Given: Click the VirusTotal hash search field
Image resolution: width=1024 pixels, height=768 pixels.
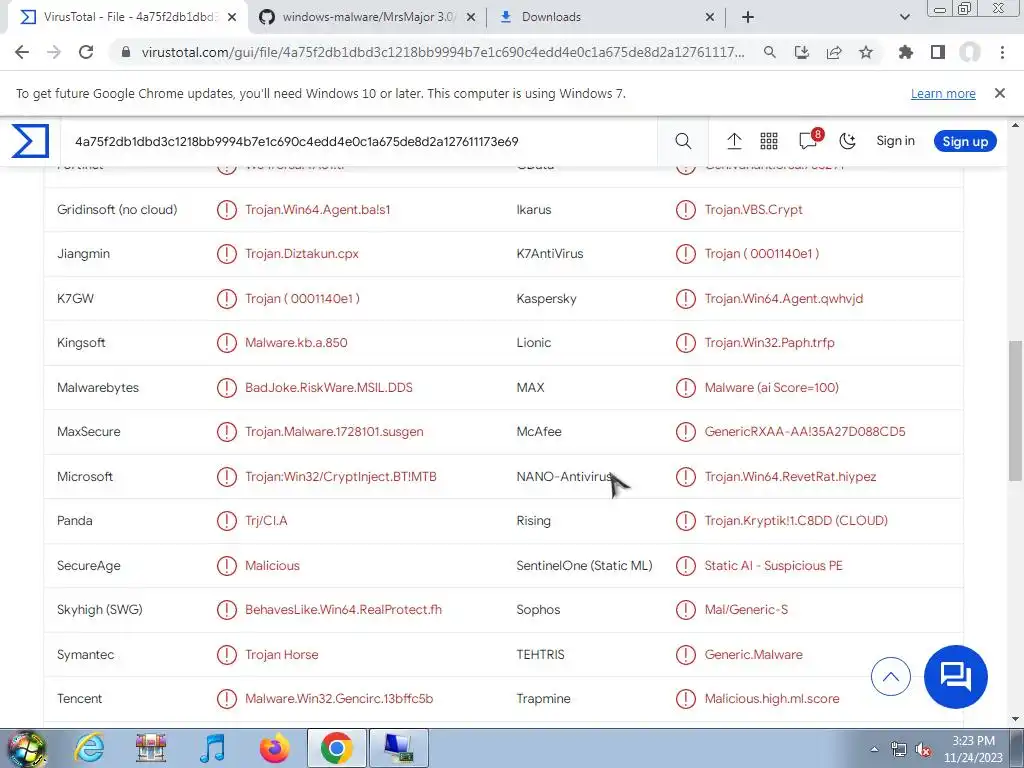Looking at the screenshot, I should coord(359,141).
